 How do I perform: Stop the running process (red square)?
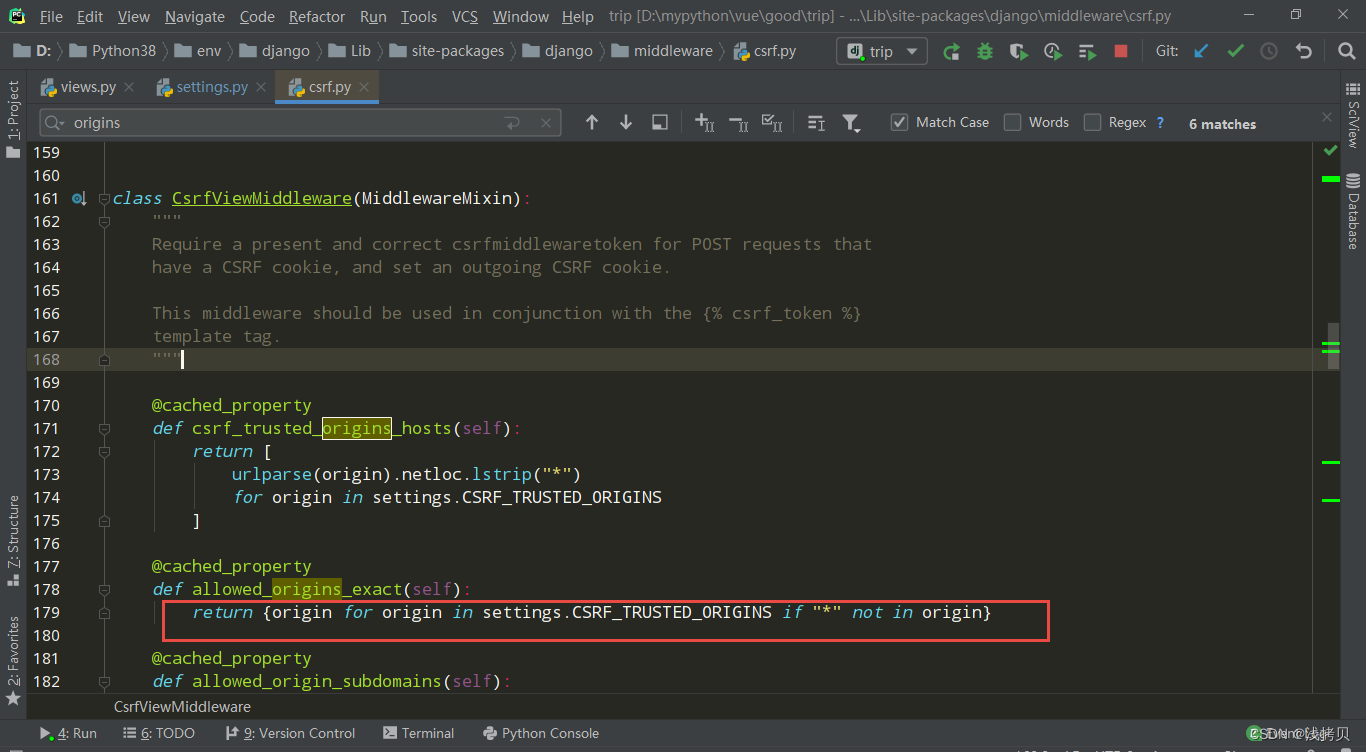coord(1121,51)
